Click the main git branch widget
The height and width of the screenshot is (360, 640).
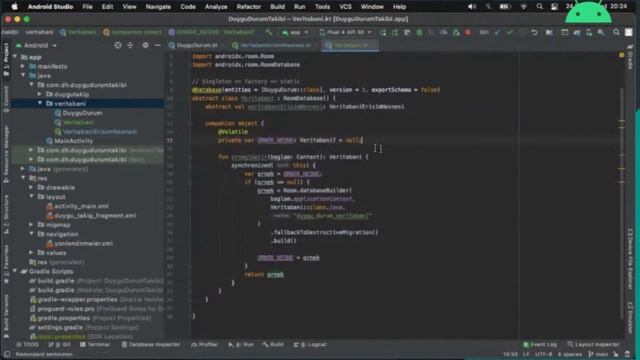tap(598, 354)
